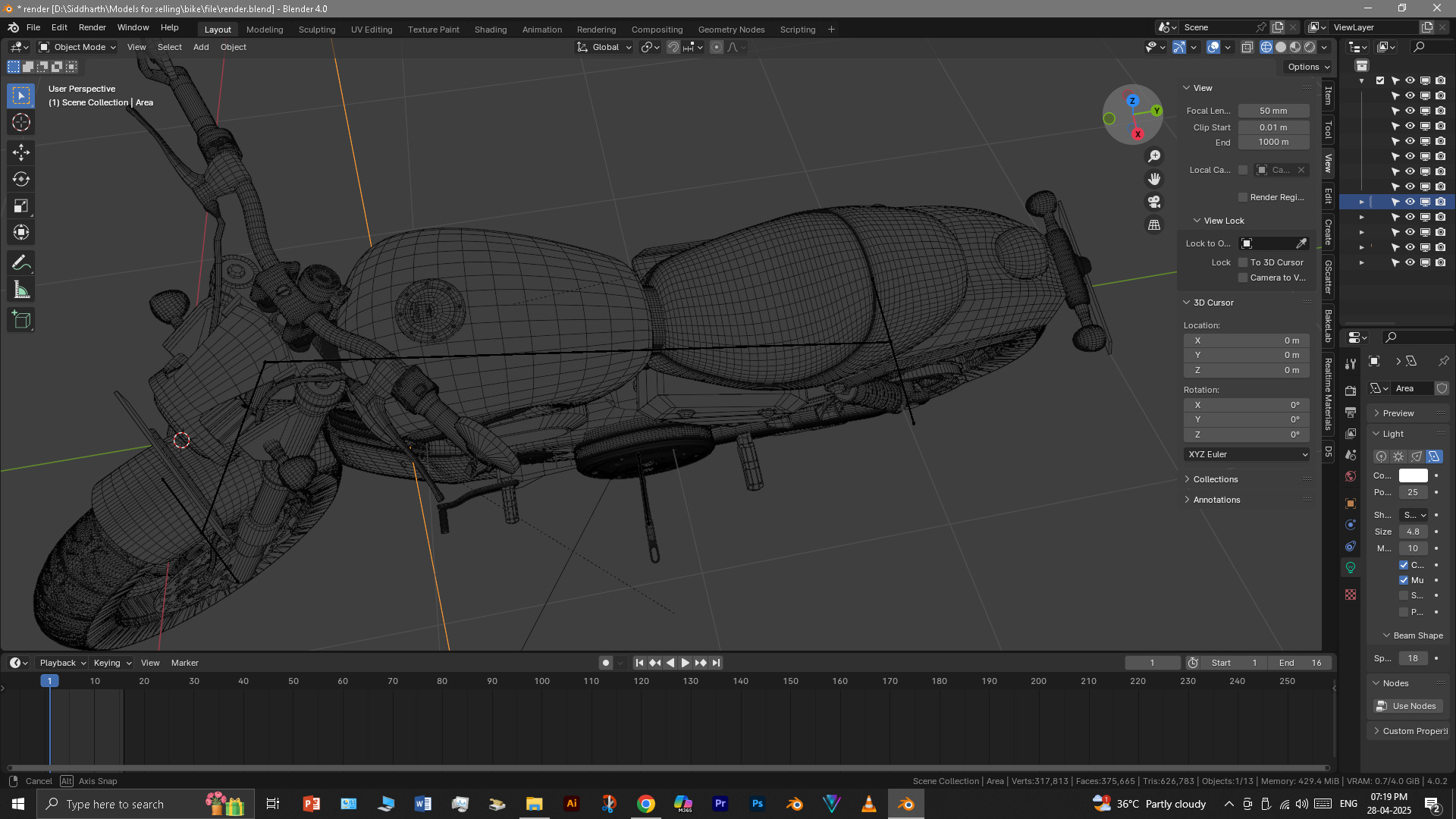Select the Select Box tool
Screen dimensions: 1456x819
tap(21, 96)
